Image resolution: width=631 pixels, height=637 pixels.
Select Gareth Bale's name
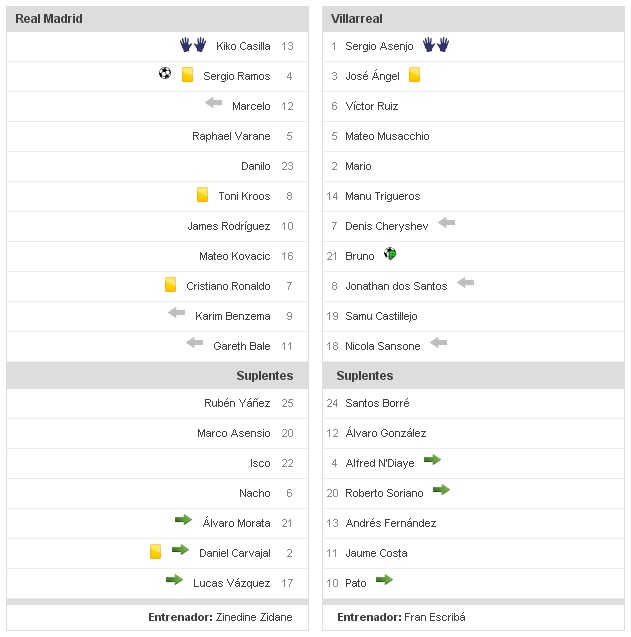pos(242,346)
